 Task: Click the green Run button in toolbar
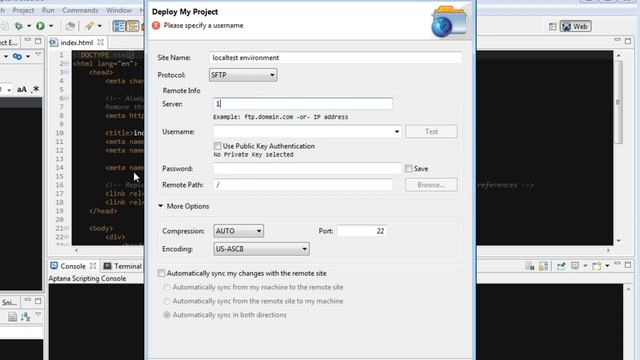[x=40, y=26]
